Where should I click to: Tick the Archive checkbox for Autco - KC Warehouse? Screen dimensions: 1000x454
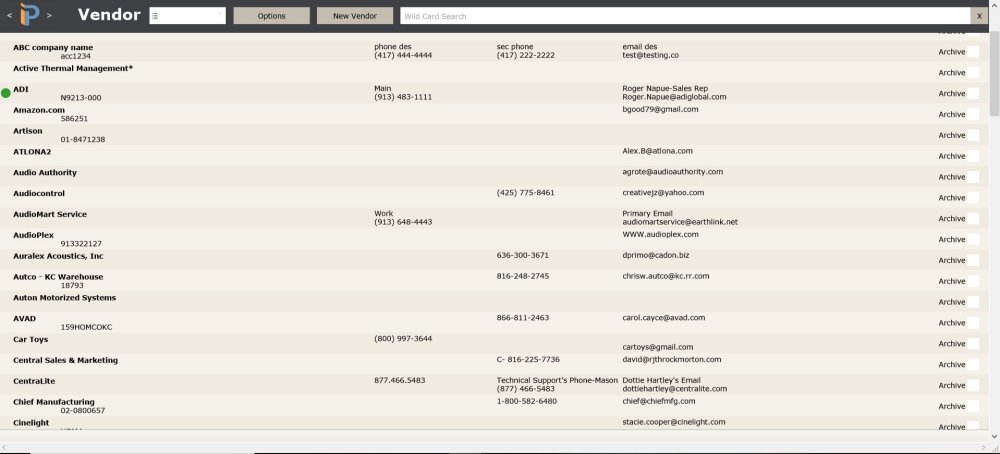[x=973, y=281]
